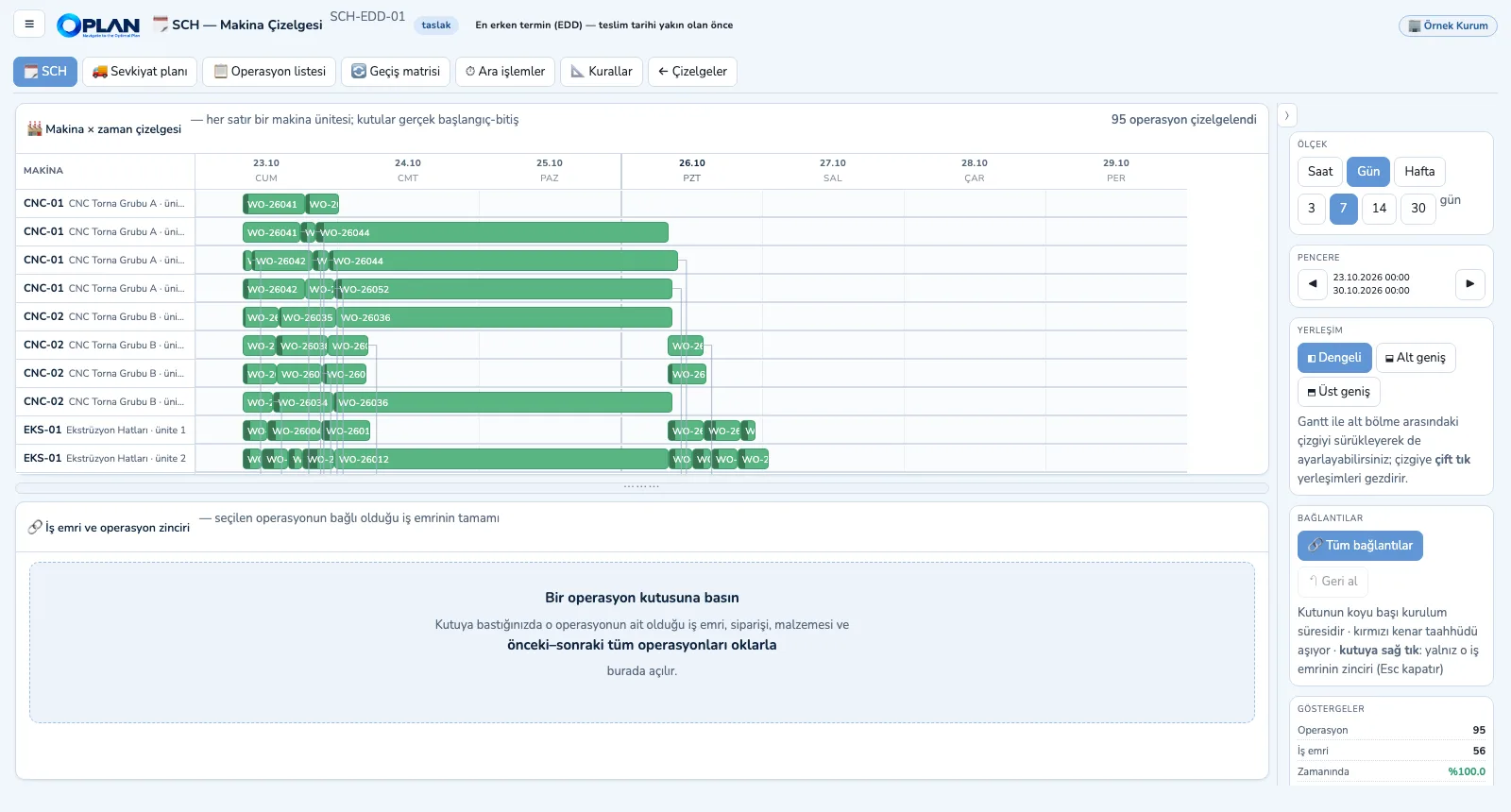Switch to Operasyon listesi tab
This screenshot has width=1511, height=812.
[269, 72]
